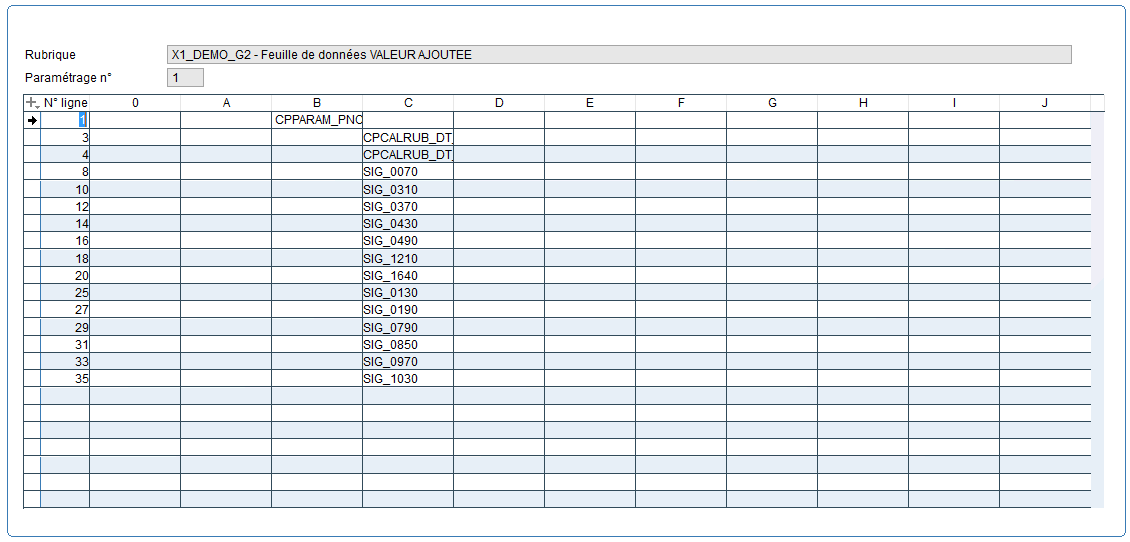Select column header B

[x=317, y=103]
